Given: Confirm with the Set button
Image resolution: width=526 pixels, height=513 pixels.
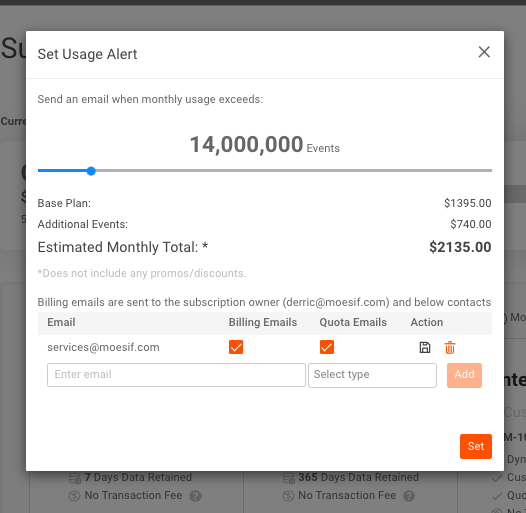Looking at the screenshot, I should pos(476,446).
